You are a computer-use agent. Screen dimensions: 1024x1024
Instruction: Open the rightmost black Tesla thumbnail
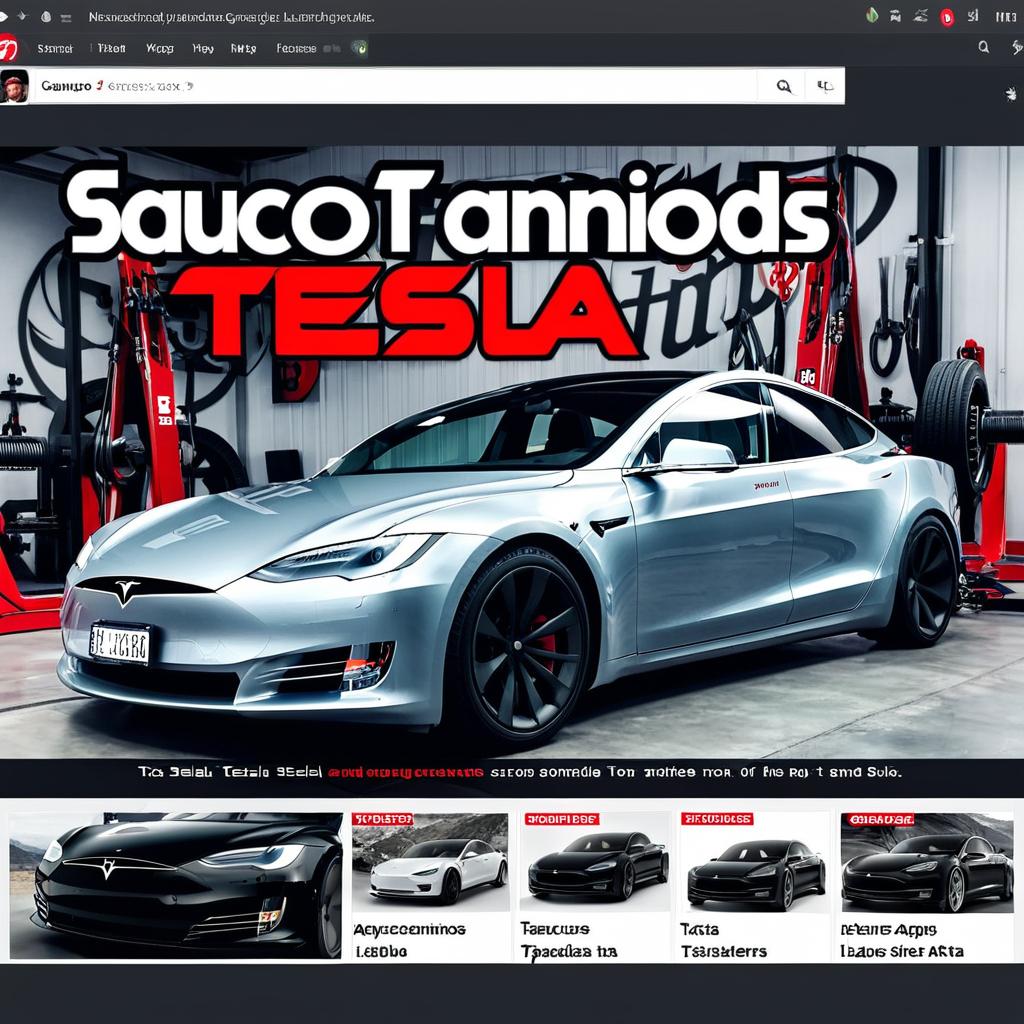(x=927, y=862)
